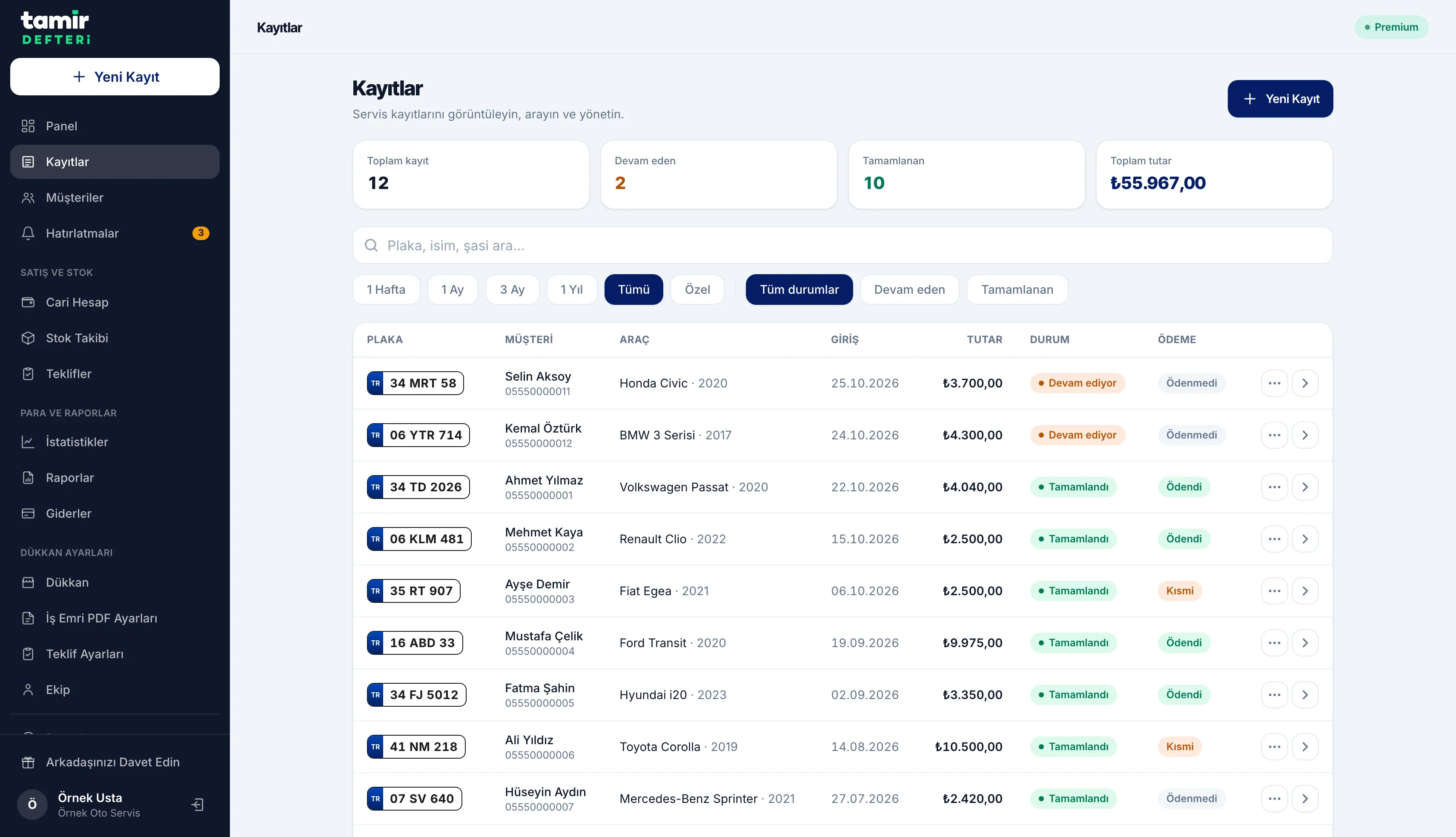Click the Panel dashboard icon in sidebar
Image resolution: width=1456 pixels, height=837 pixels.
click(28, 126)
